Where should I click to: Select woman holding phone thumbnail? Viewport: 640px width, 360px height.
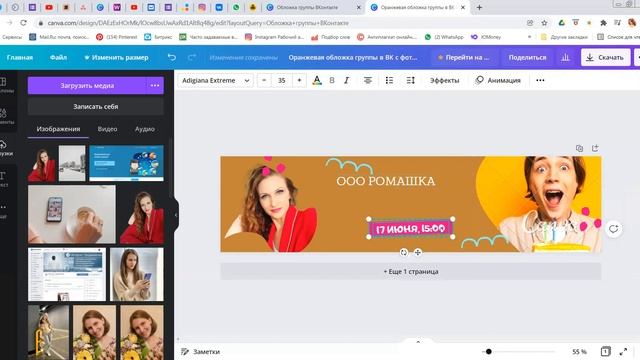point(137,274)
